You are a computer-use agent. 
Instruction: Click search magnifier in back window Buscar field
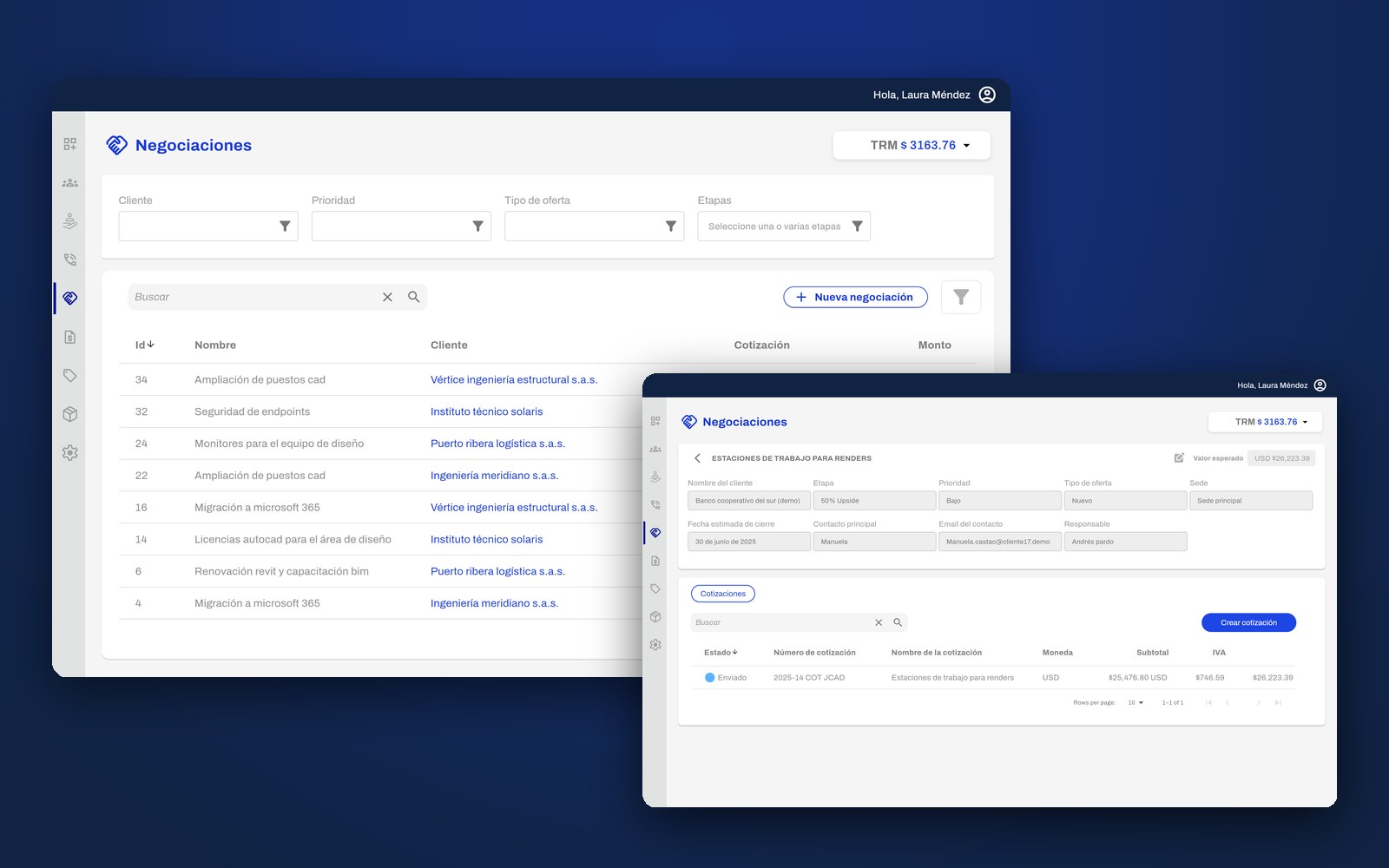point(414,297)
